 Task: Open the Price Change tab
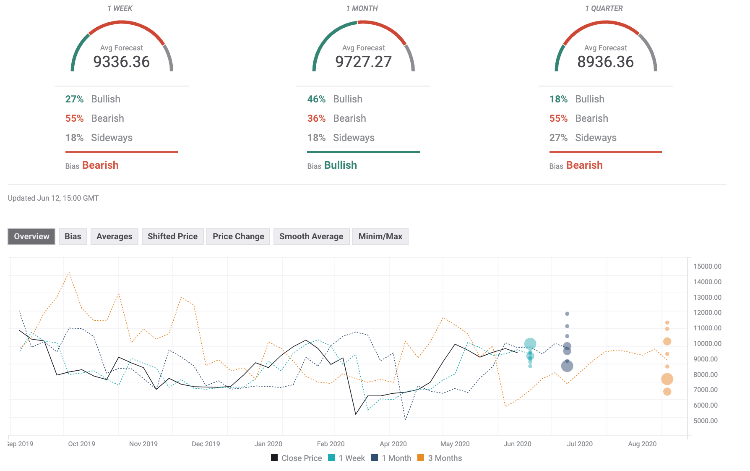pyautogui.click(x=239, y=237)
